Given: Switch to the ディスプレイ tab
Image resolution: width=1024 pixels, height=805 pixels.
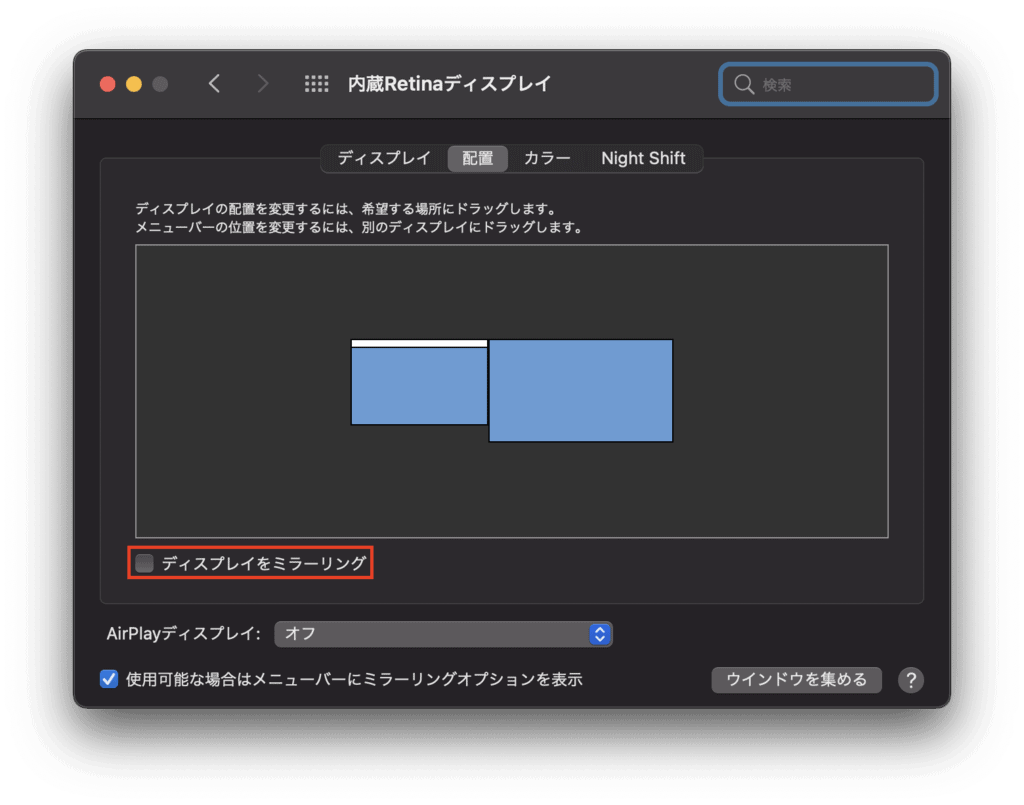Looking at the screenshot, I should point(384,158).
